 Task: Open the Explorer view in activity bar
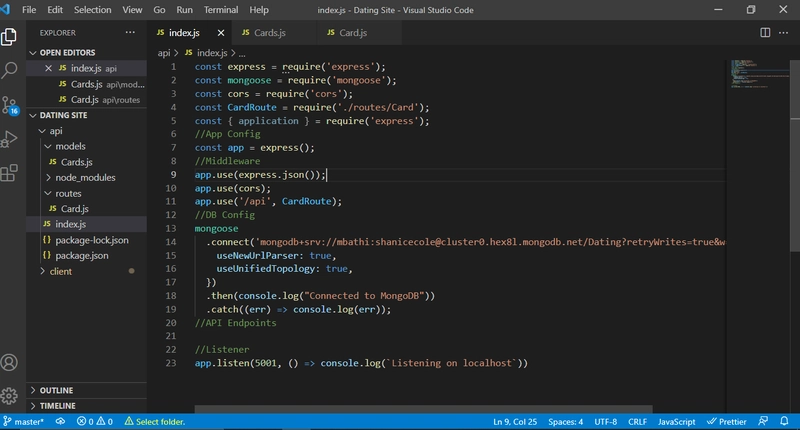[9, 37]
